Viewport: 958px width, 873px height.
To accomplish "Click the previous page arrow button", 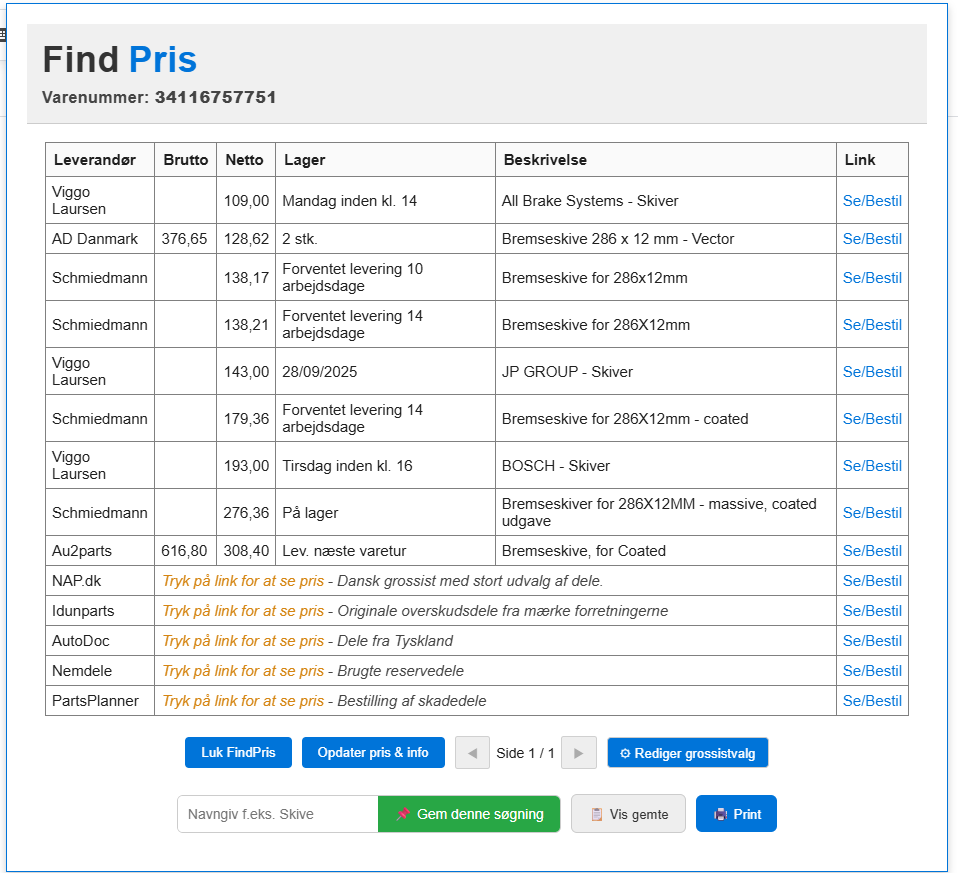I will pyautogui.click(x=472, y=753).
